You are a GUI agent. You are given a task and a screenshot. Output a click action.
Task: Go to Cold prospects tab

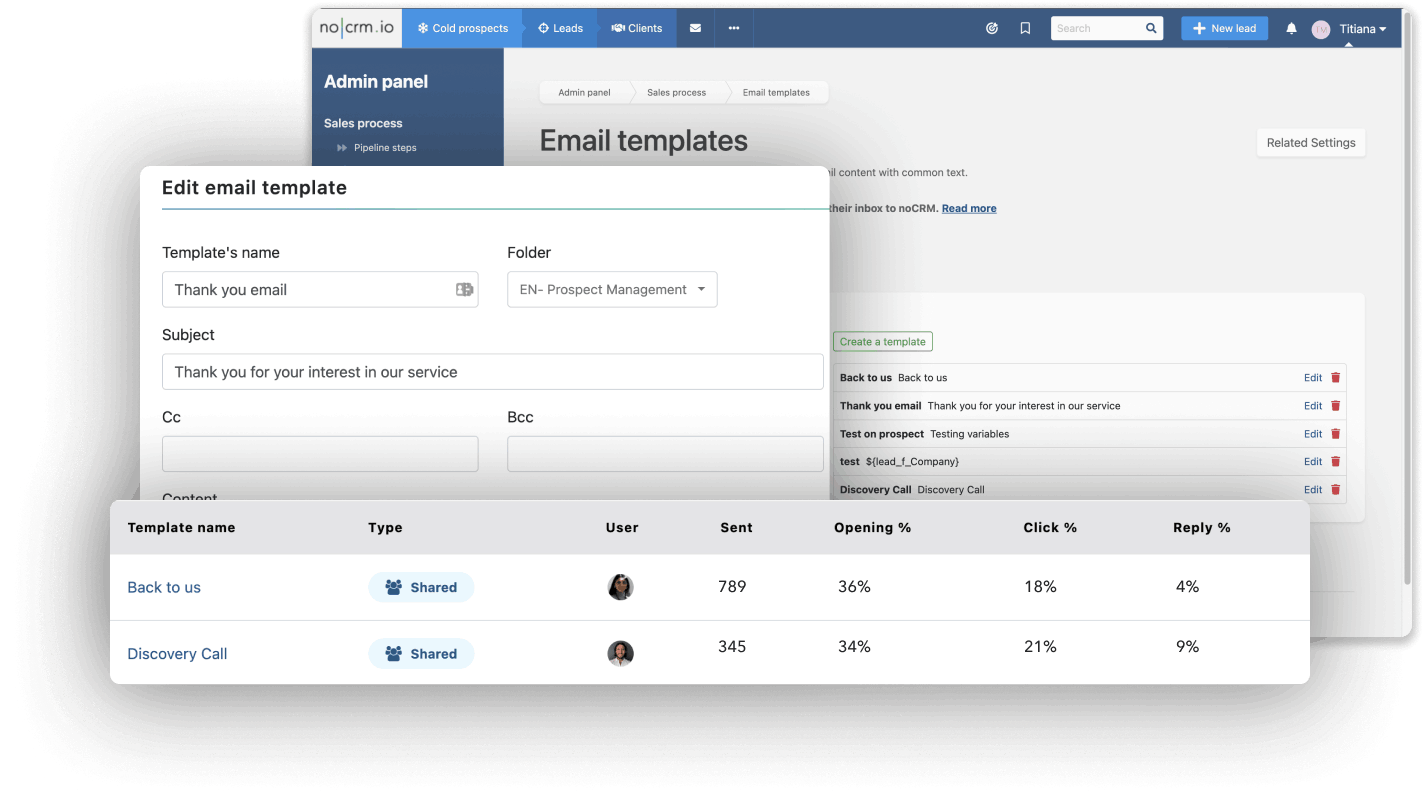click(462, 28)
